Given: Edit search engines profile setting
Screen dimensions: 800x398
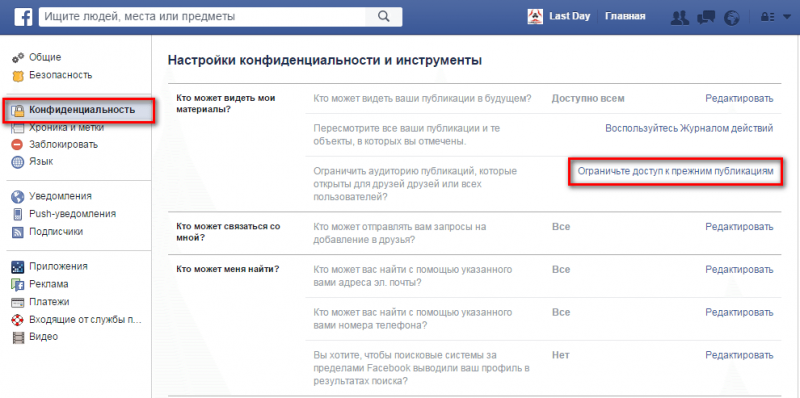Looking at the screenshot, I should coord(739,355).
